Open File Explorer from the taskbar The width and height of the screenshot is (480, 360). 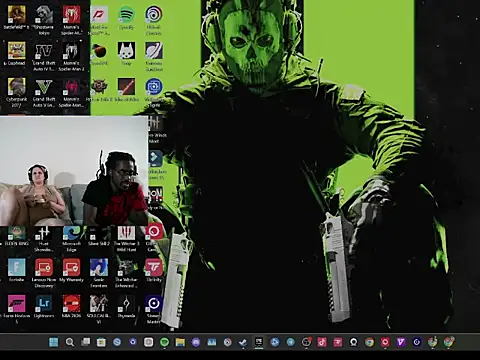coord(180,342)
